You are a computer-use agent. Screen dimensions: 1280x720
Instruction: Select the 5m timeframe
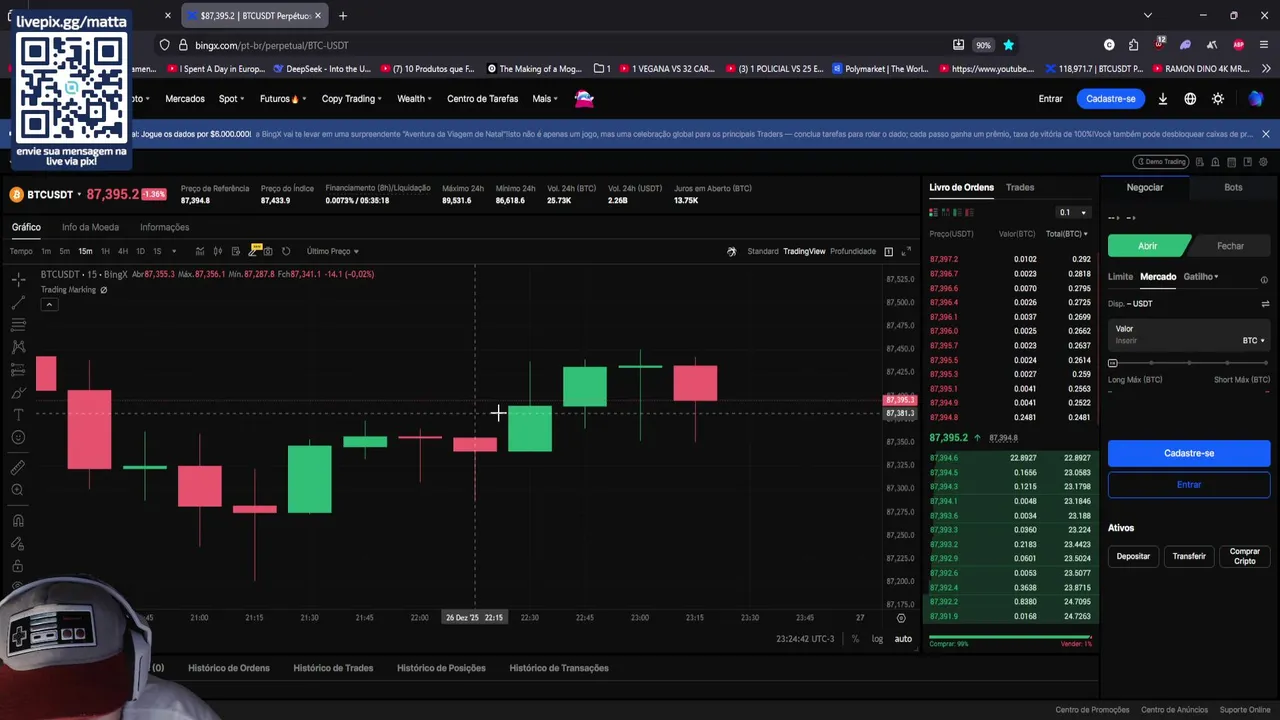(64, 251)
